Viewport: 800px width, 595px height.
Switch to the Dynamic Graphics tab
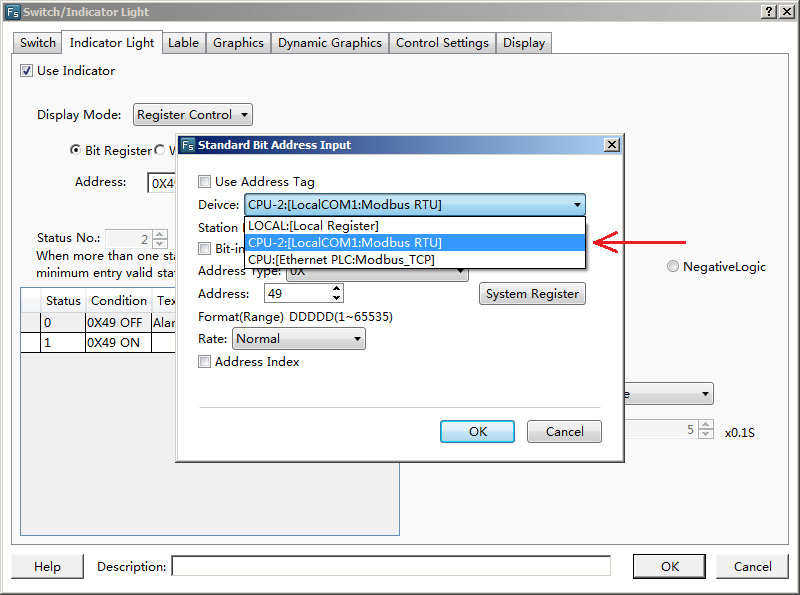(x=329, y=43)
